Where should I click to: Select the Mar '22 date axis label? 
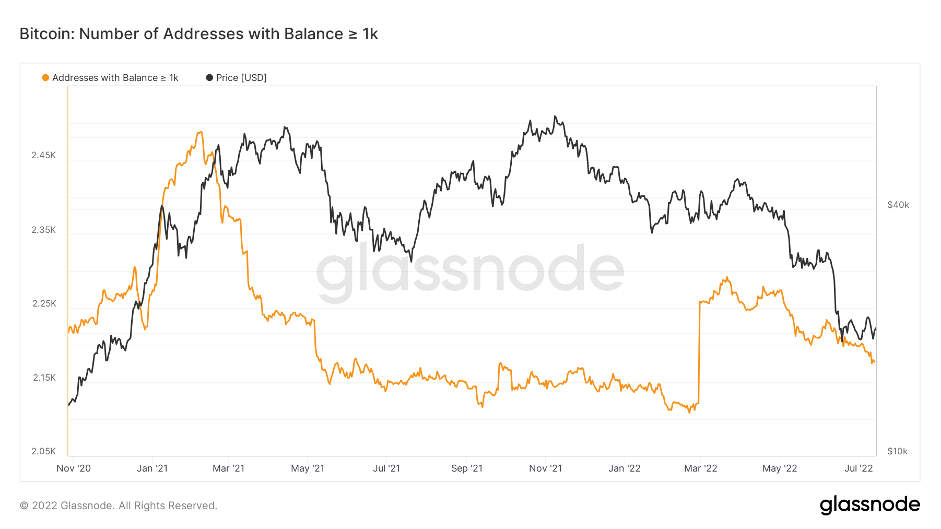pos(701,467)
